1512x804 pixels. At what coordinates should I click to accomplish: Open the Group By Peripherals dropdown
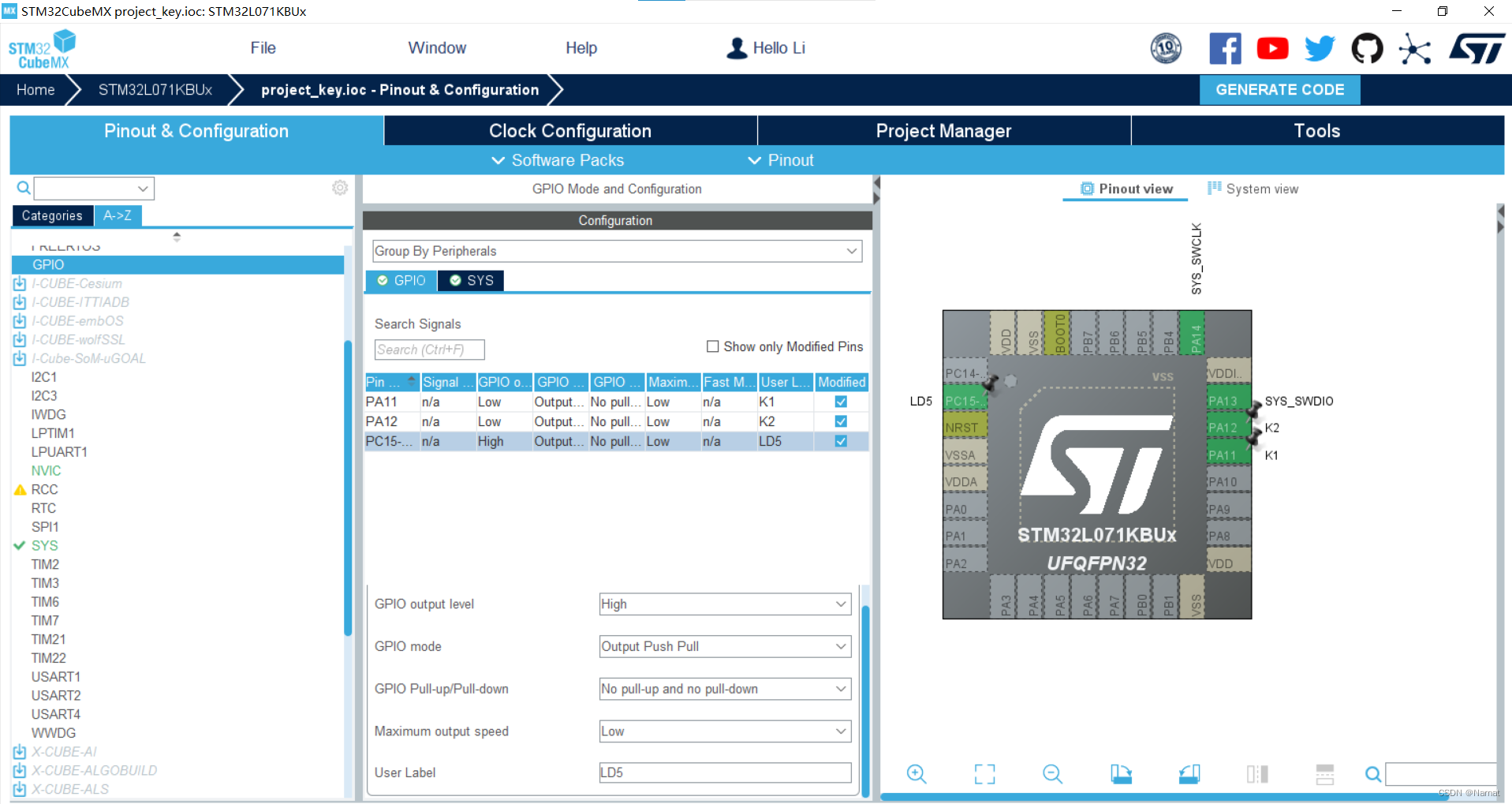point(618,251)
